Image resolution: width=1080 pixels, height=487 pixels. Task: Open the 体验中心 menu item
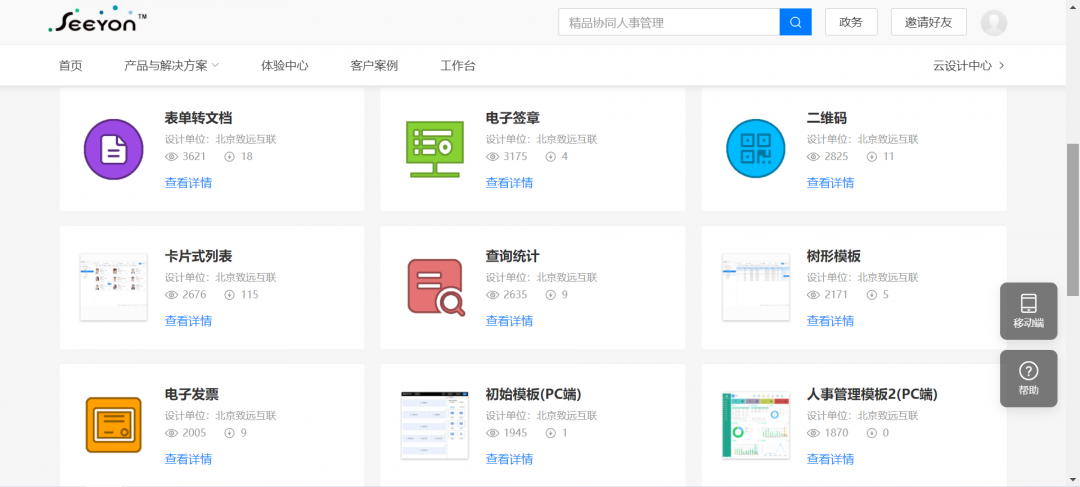coord(284,66)
